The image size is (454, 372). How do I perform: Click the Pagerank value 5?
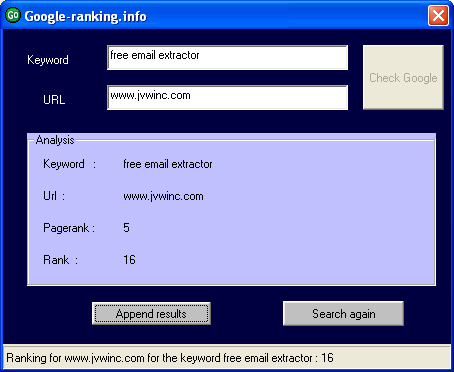pyautogui.click(x=126, y=228)
